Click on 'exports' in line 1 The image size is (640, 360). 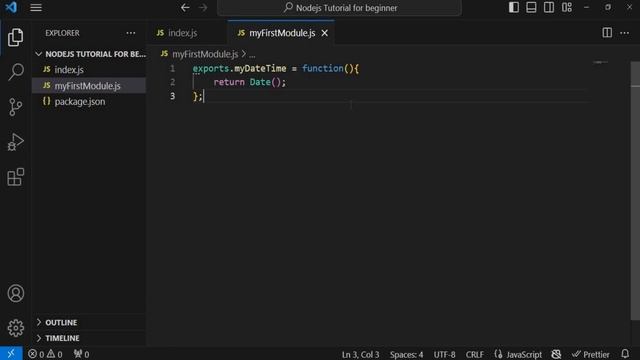tap(211, 69)
